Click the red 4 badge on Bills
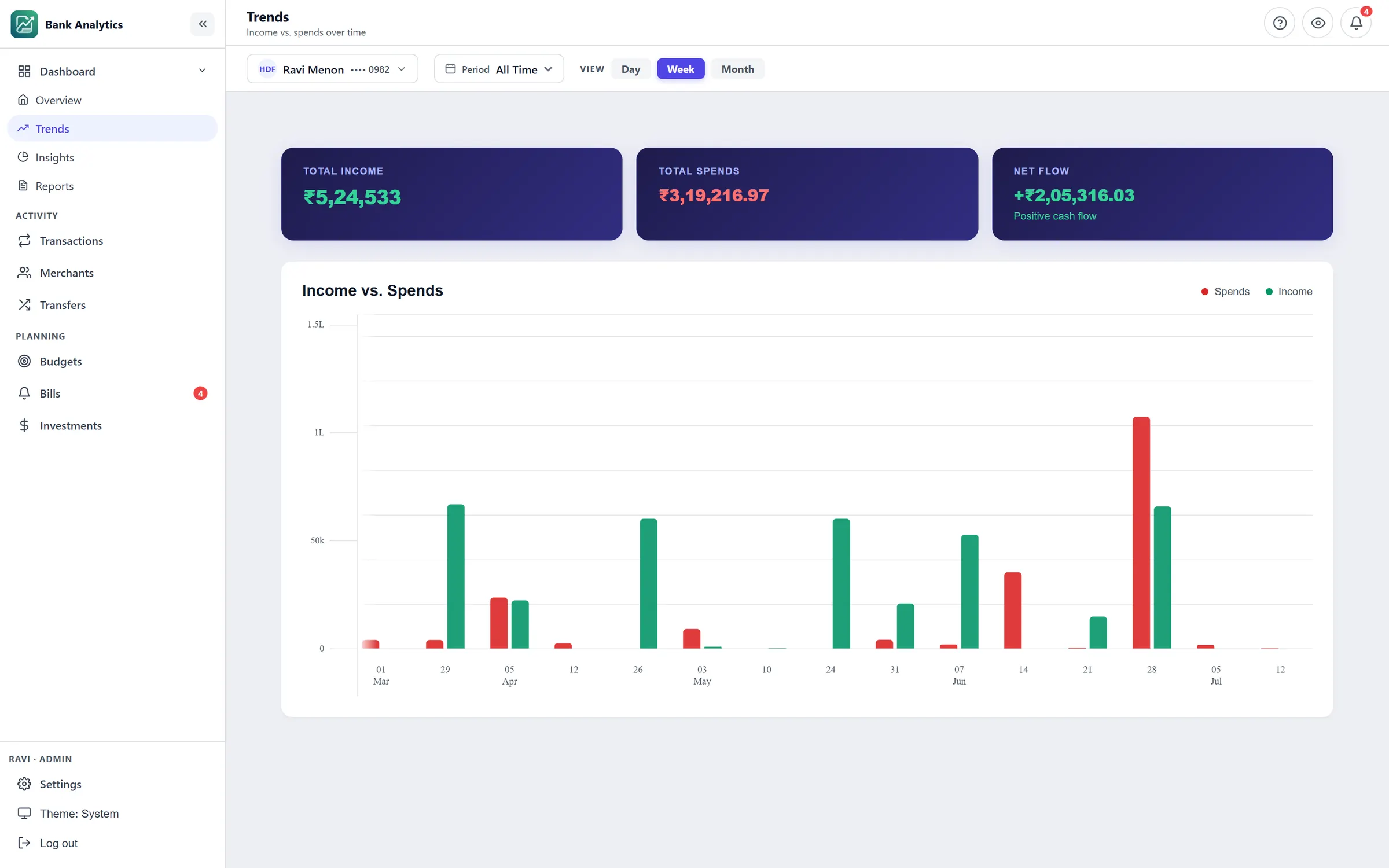Viewport: 1389px width, 868px height. point(200,393)
